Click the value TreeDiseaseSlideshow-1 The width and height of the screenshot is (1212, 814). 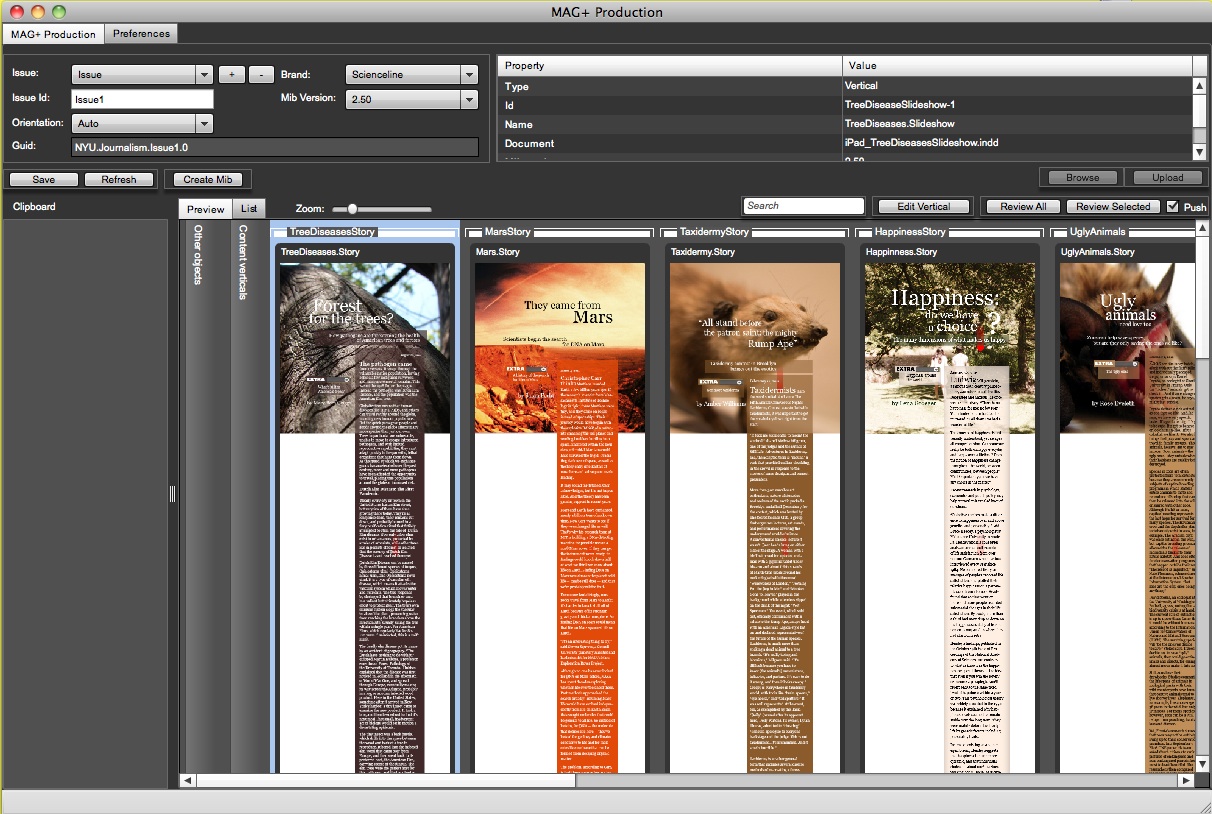click(899, 105)
